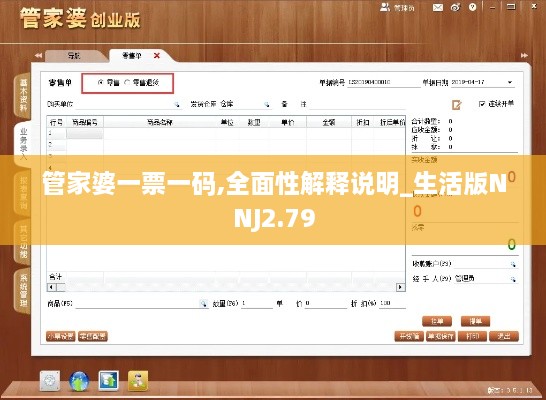Click the user avatar icon in dock

click(138, 381)
